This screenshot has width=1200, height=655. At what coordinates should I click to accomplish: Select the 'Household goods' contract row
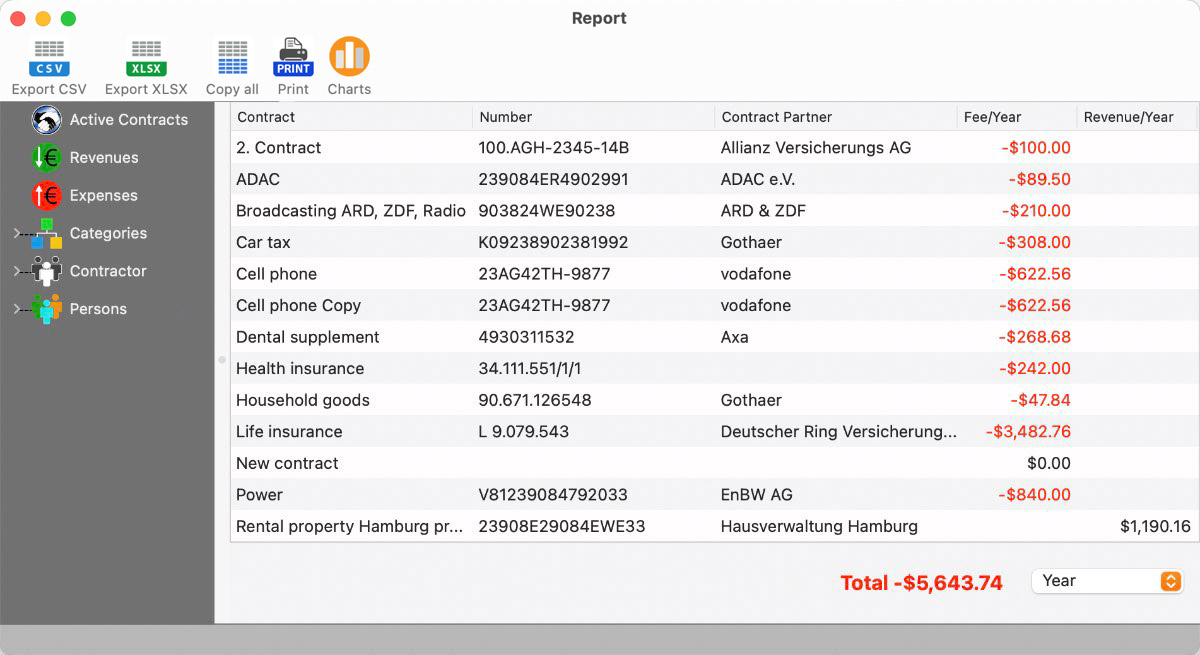(714, 400)
